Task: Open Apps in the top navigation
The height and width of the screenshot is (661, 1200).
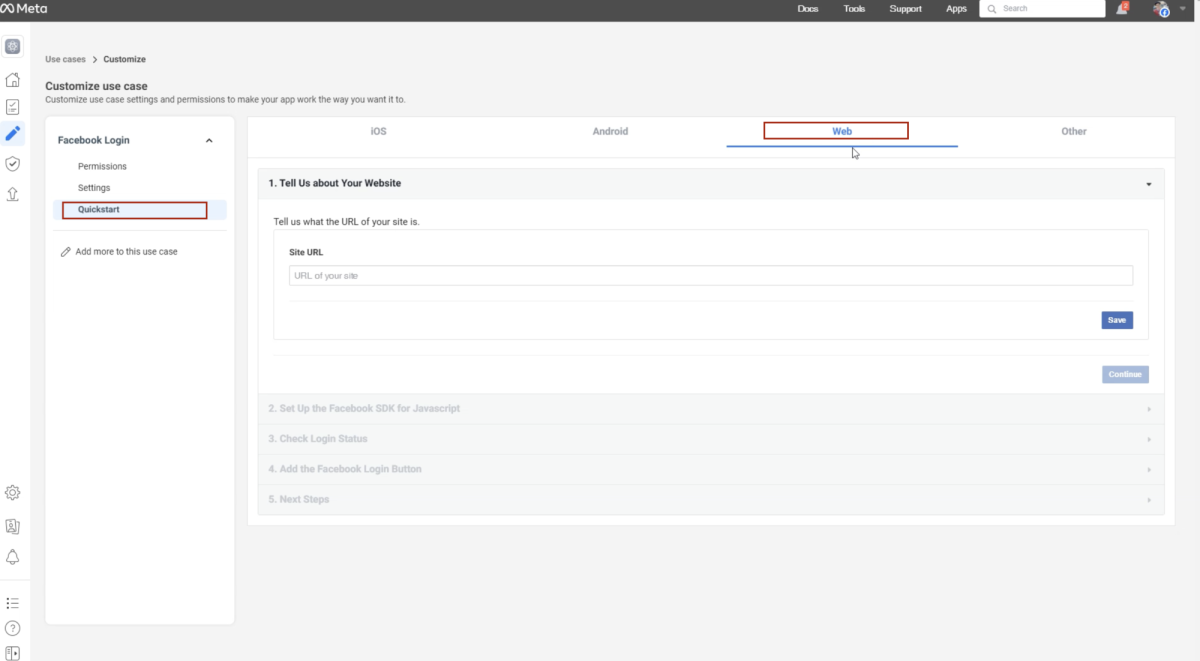Action: pos(957,9)
